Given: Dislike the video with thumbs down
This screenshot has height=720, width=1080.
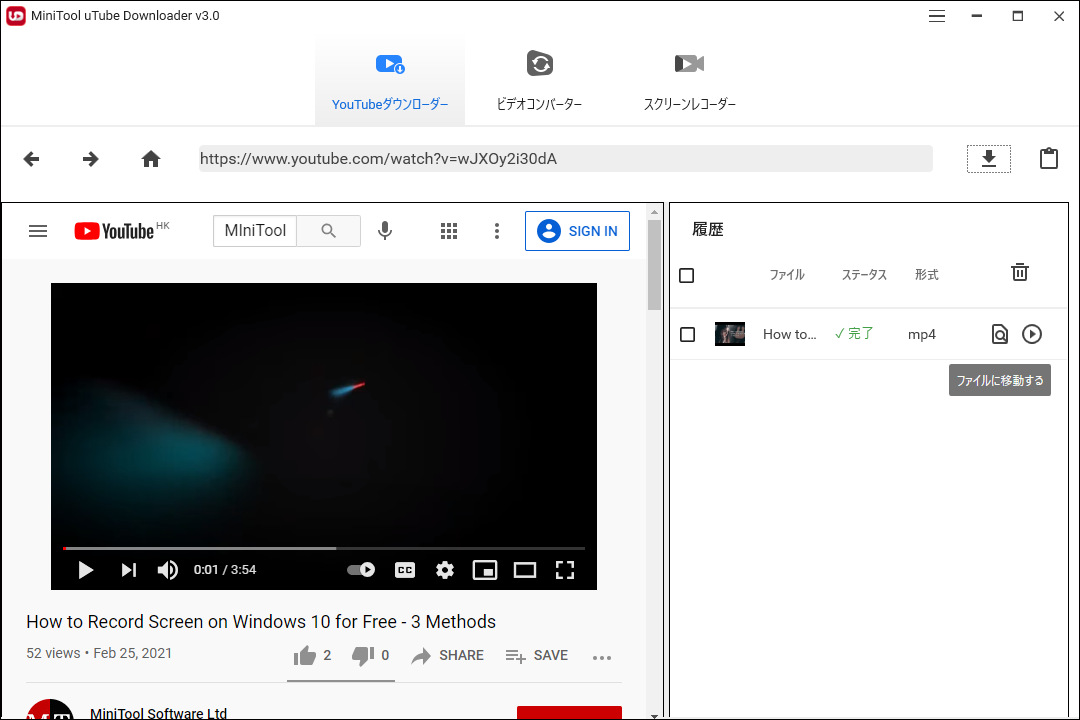Looking at the screenshot, I should (x=363, y=656).
